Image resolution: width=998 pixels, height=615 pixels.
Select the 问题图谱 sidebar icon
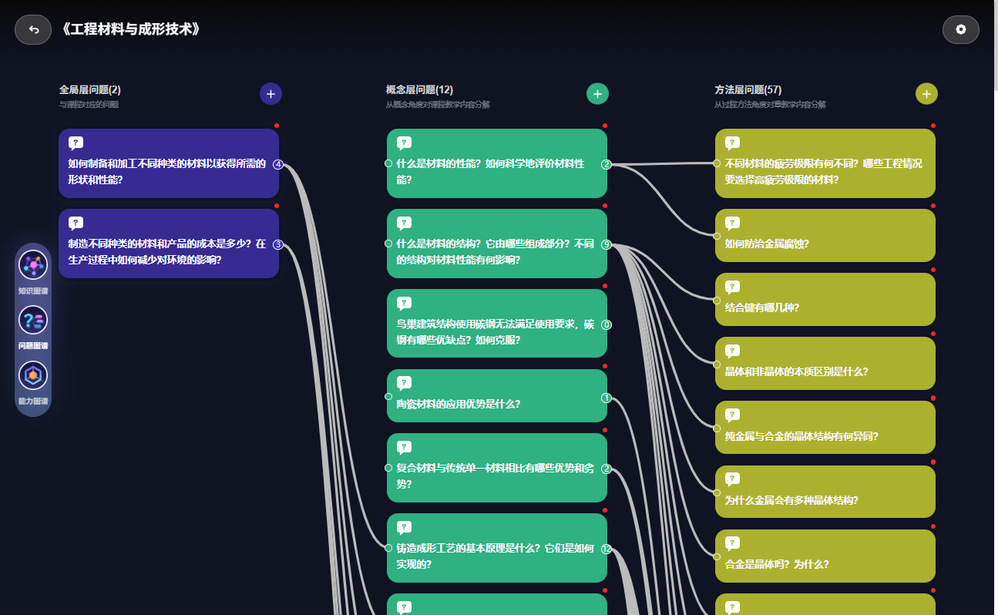click(33, 321)
